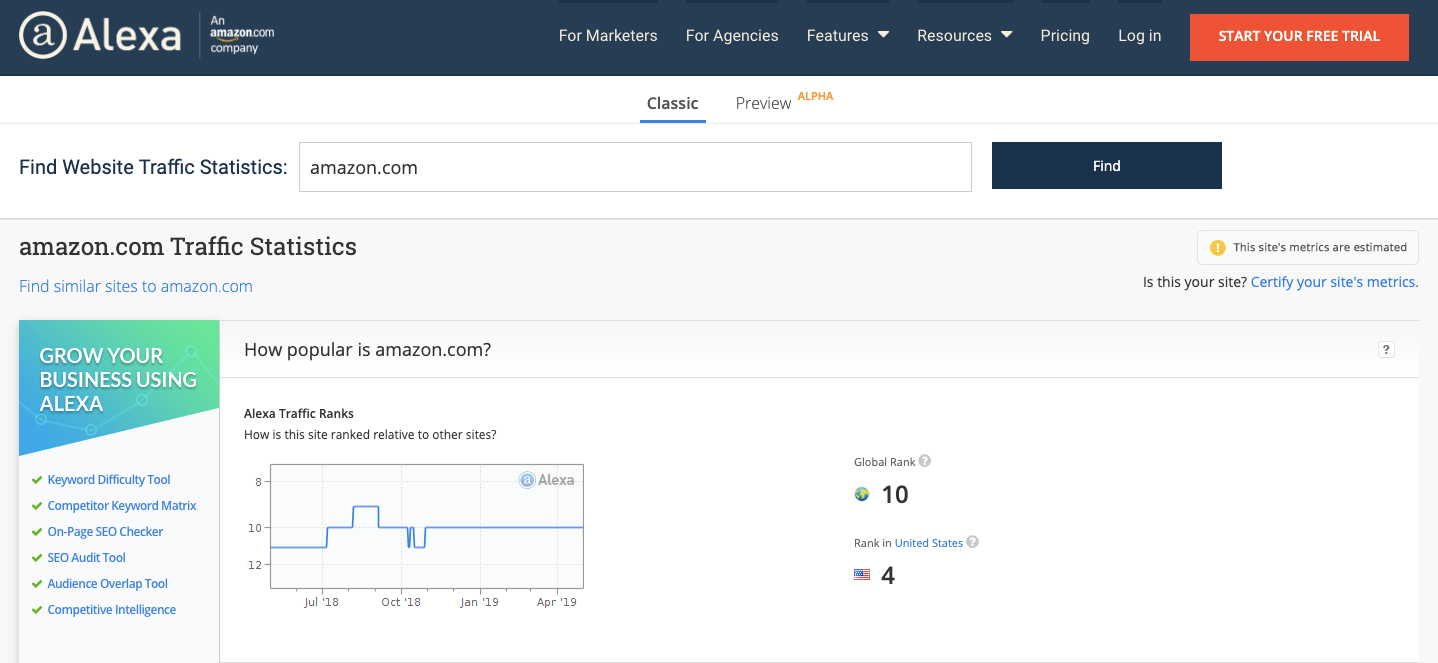This screenshot has width=1438, height=663.
Task: Click the ALPHA badge beside Preview
Action: tap(815, 96)
